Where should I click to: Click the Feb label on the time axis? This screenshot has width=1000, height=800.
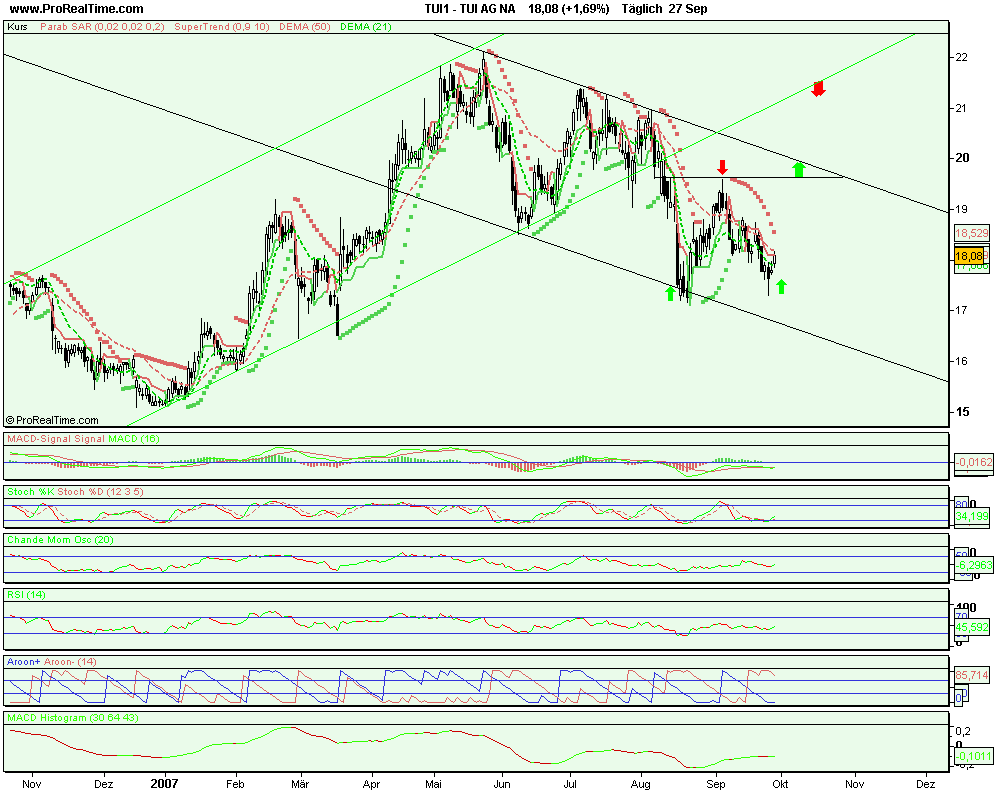(x=235, y=784)
